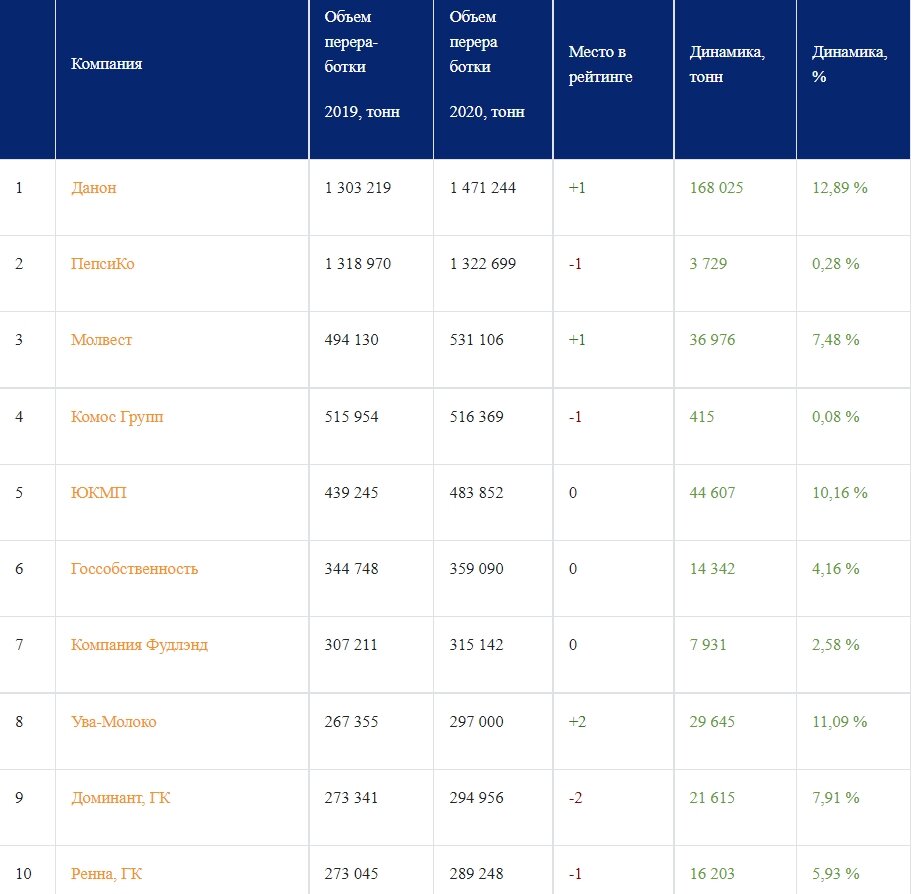This screenshot has height=894, width=921.
Task: Select the value 307 211
Action: [x=351, y=645]
